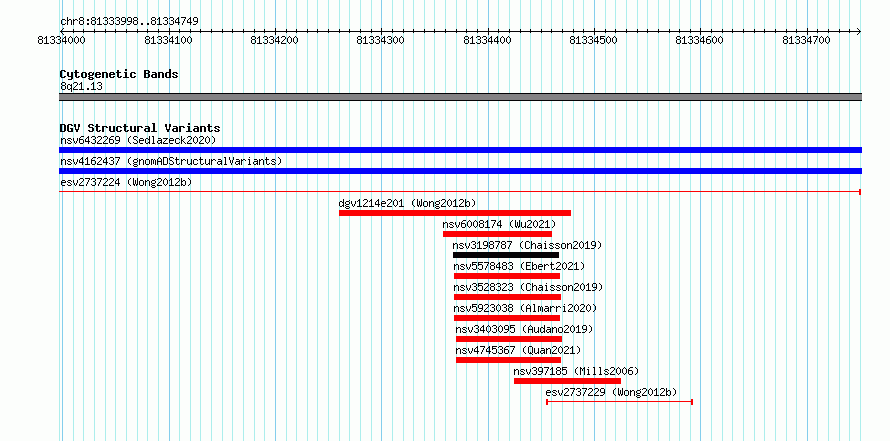Click ruler position 81334200
Viewport: 890px width, 441px height.
tap(275, 40)
